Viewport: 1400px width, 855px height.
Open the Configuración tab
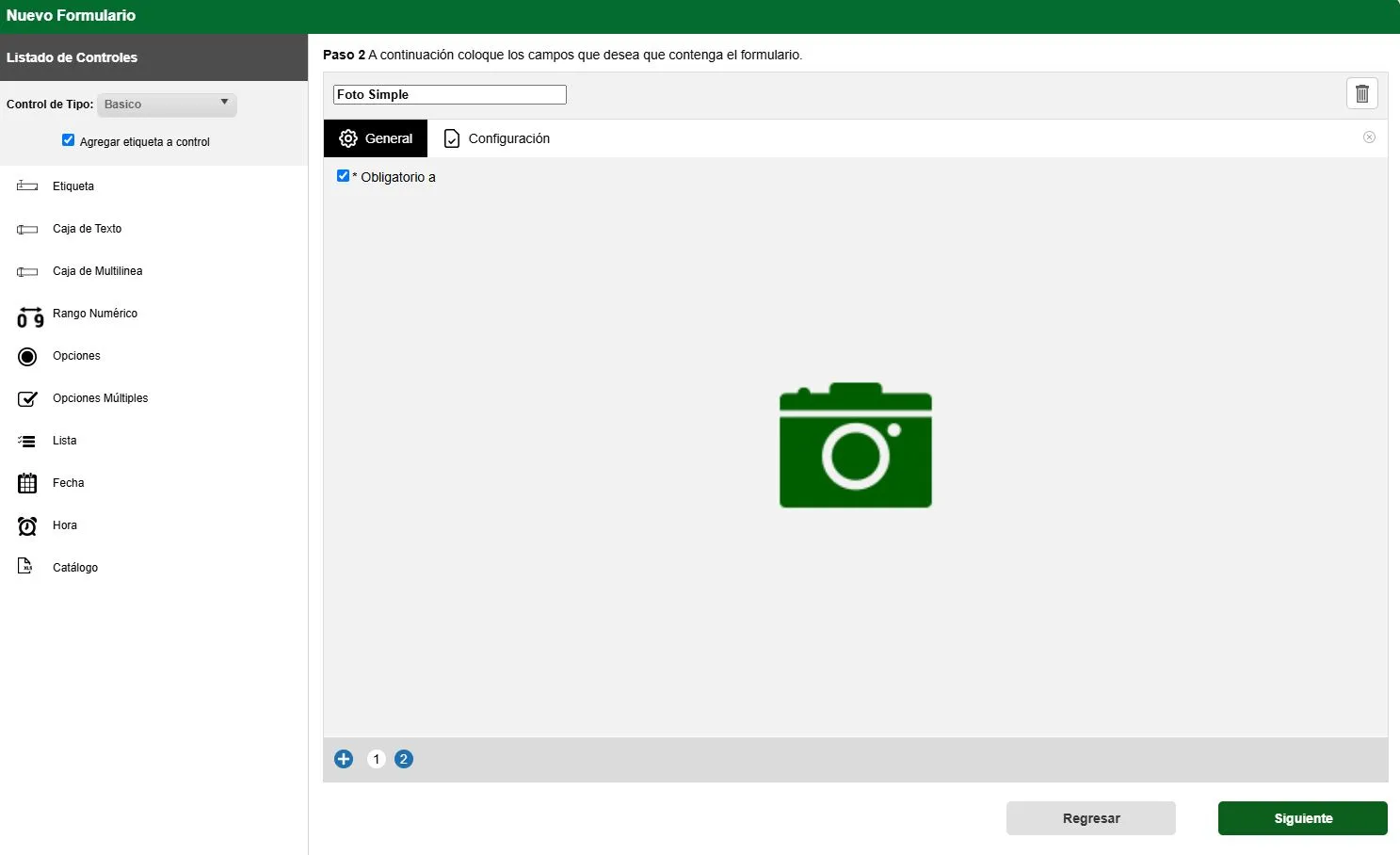tap(496, 138)
